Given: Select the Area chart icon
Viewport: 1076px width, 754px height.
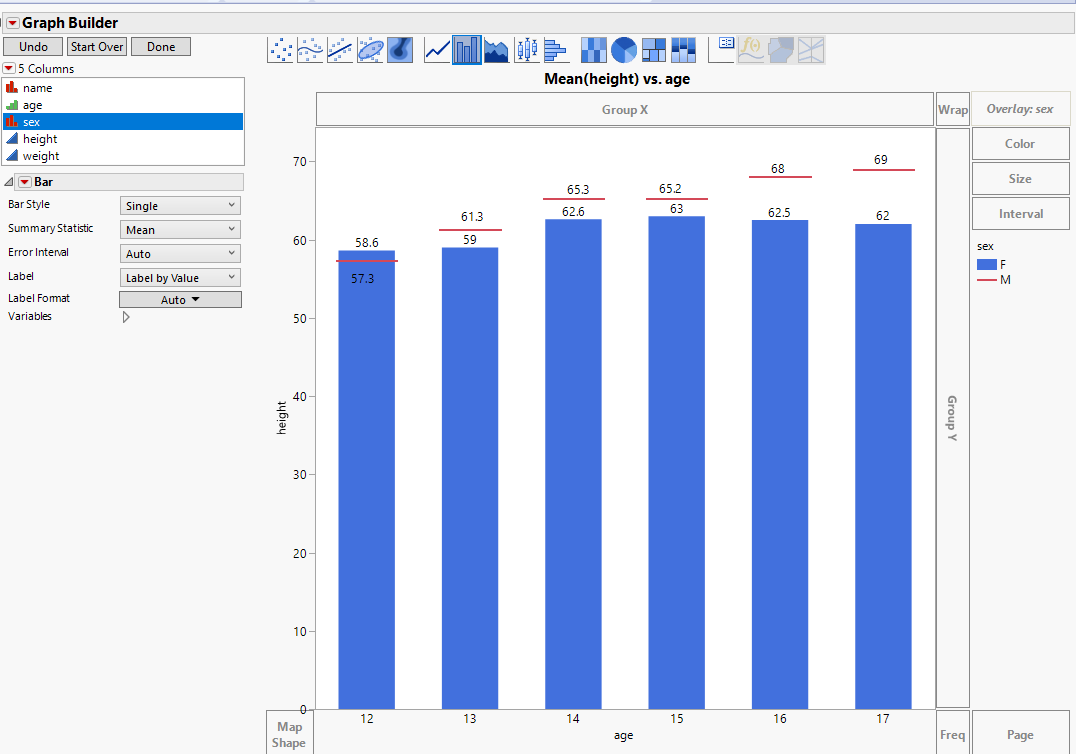Looking at the screenshot, I should [x=496, y=49].
